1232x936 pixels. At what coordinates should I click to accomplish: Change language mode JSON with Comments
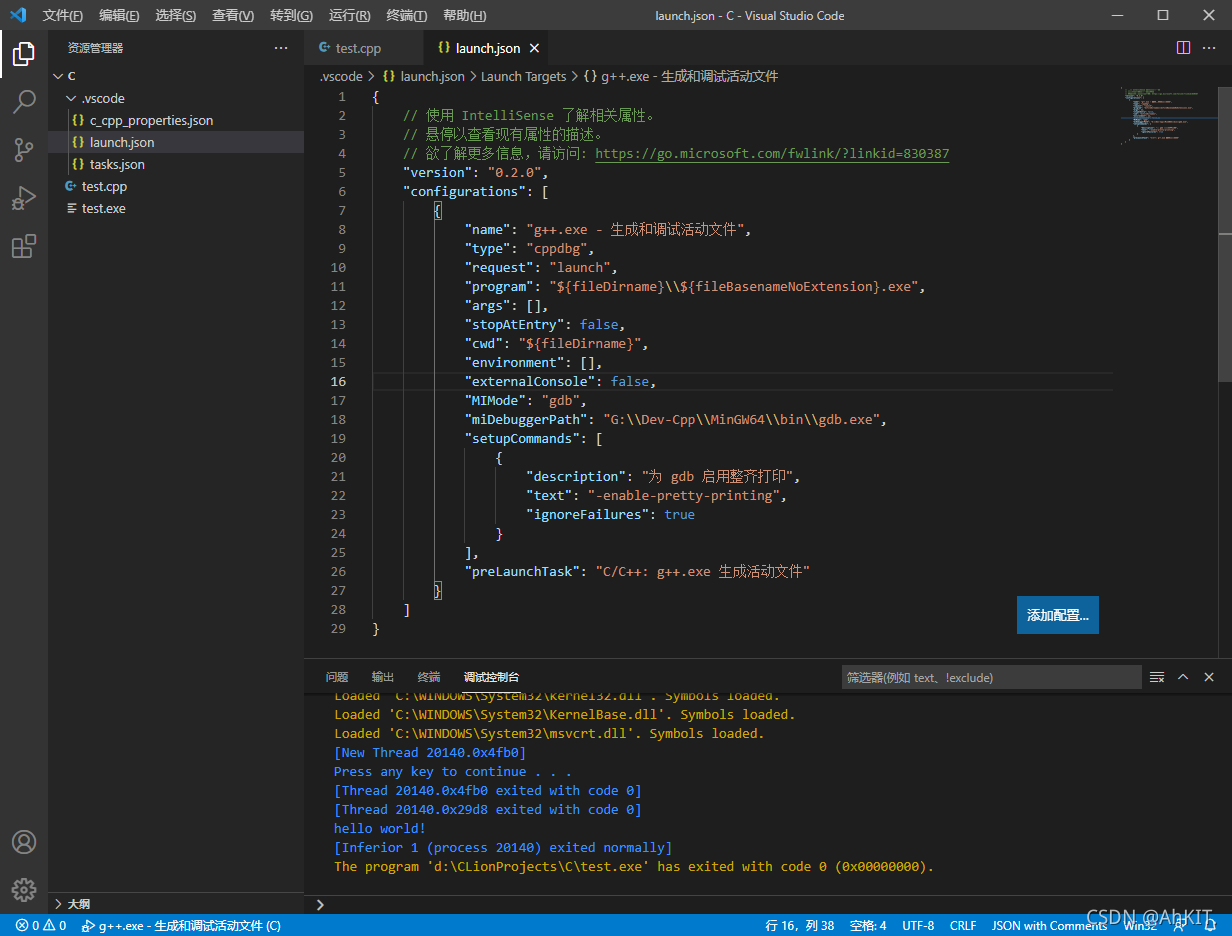pyautogui.click(x=1049, y=925)
